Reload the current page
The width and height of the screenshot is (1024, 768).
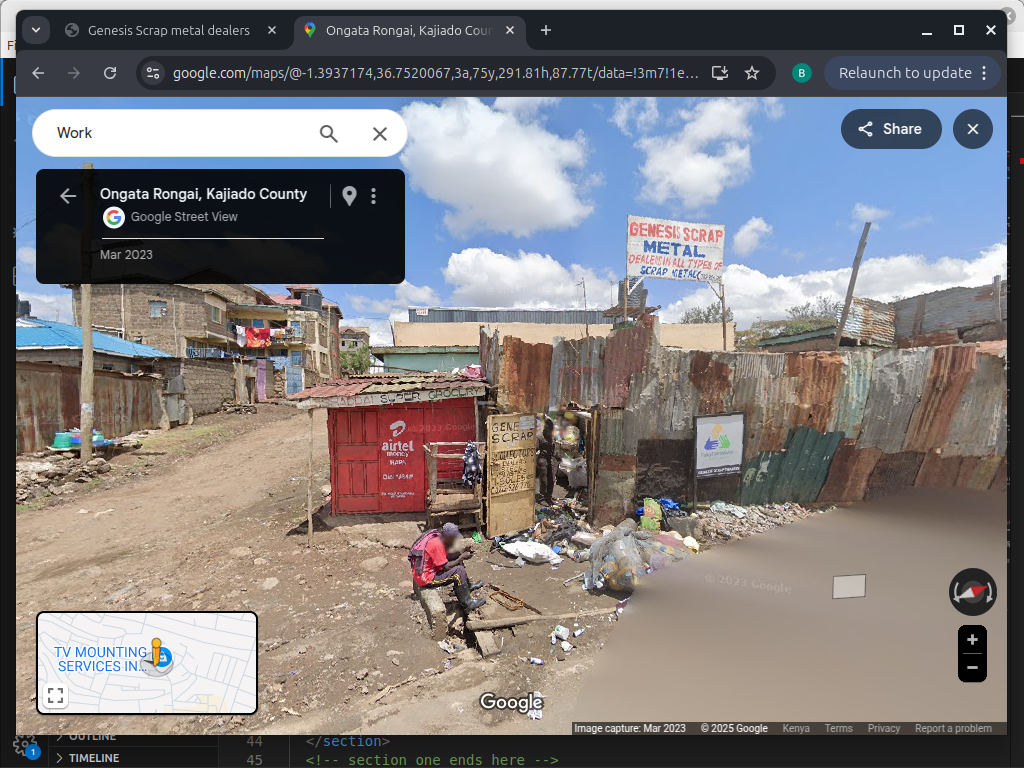point(110,73)
